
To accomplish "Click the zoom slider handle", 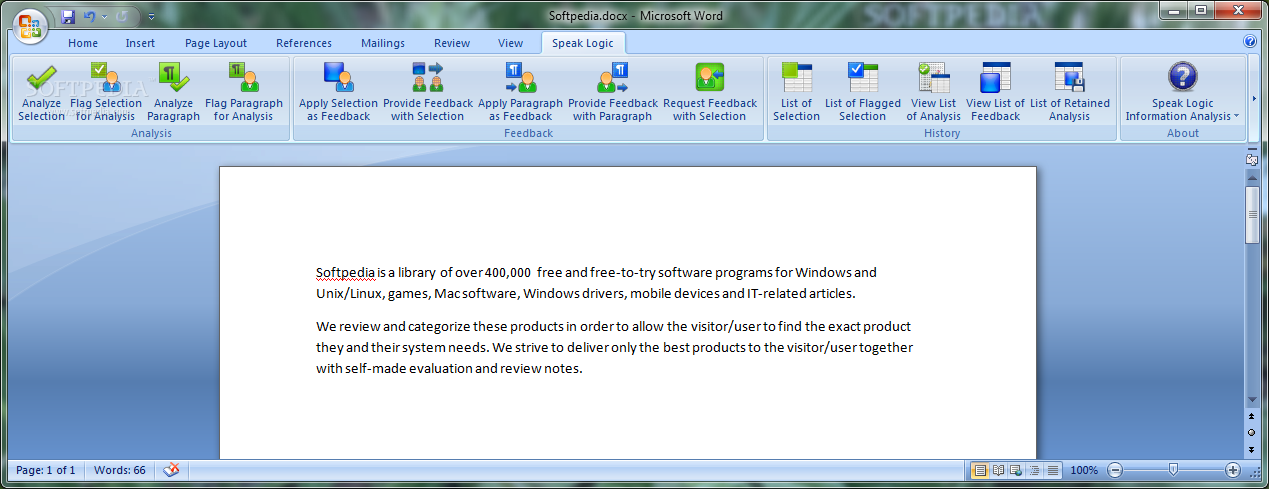I will click(x=1174, y=470).
